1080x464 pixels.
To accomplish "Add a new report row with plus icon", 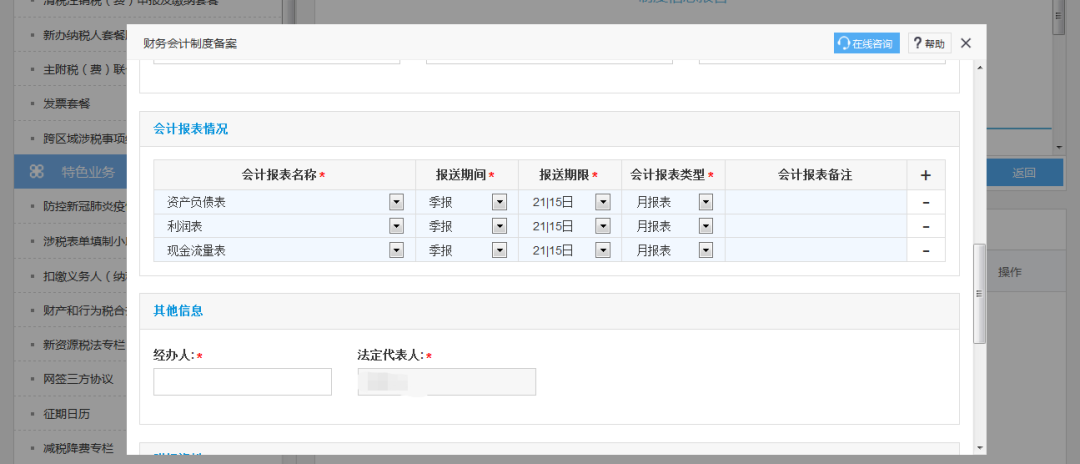I will click(926, 176).
